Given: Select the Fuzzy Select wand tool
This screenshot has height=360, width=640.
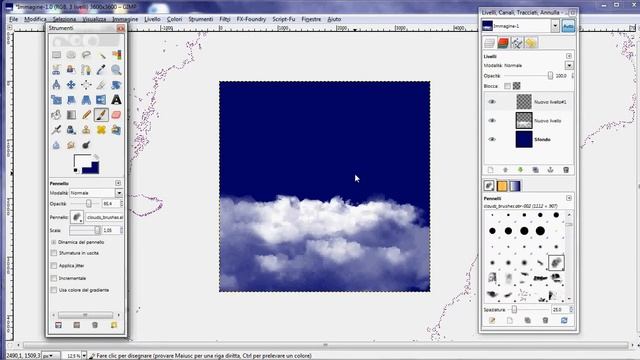Looking at the screenshot, I should point(101,55).
